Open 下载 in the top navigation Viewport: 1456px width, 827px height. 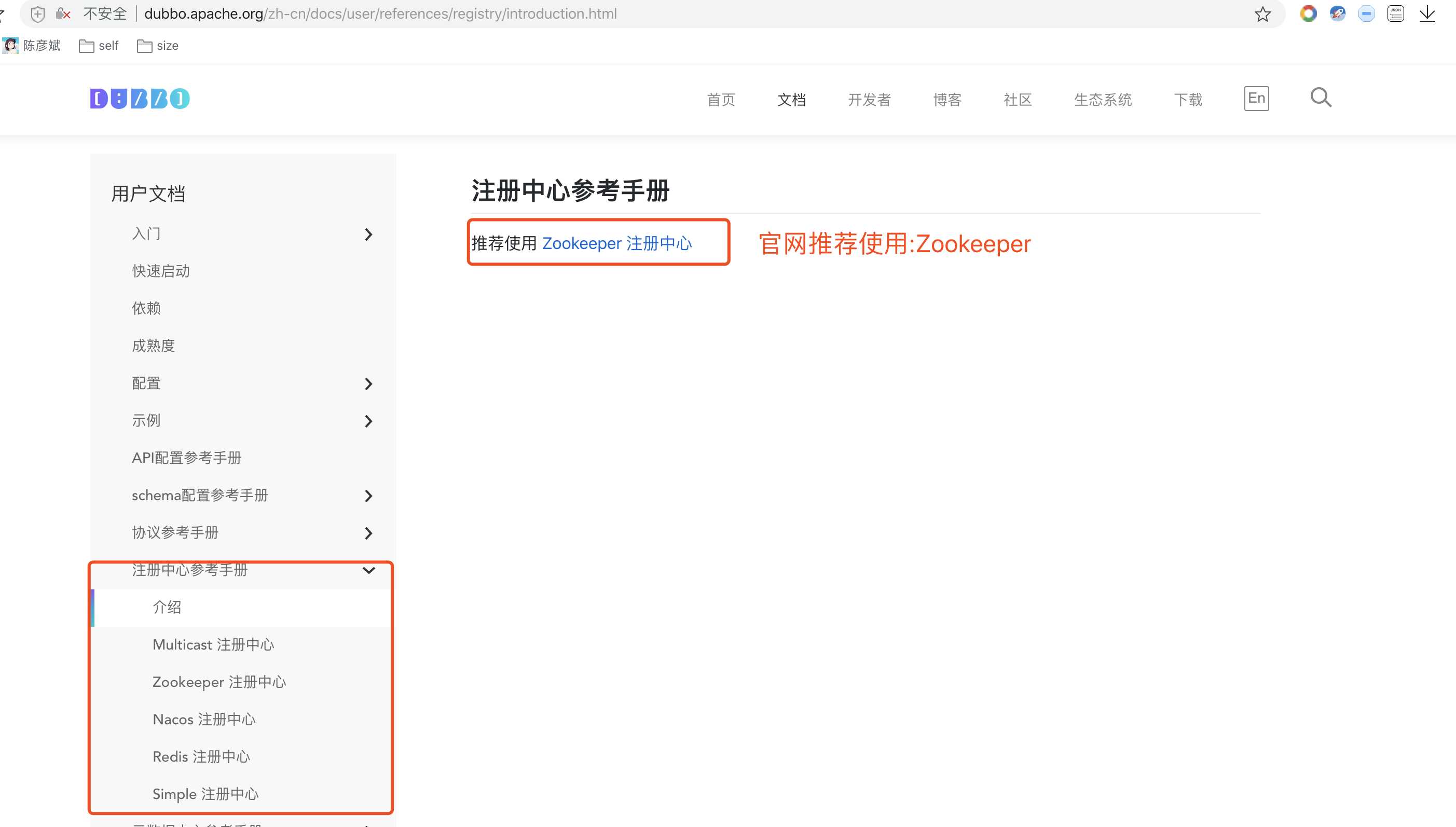click(1188, 100)
